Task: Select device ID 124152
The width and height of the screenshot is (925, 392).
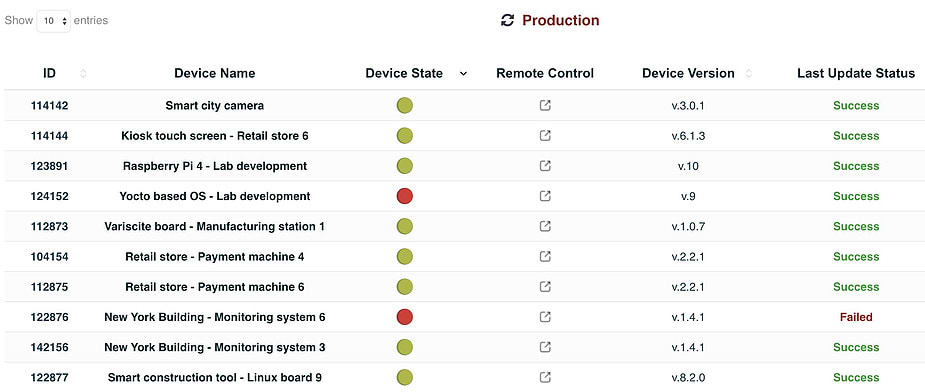Action: click(x=50, y=196)
